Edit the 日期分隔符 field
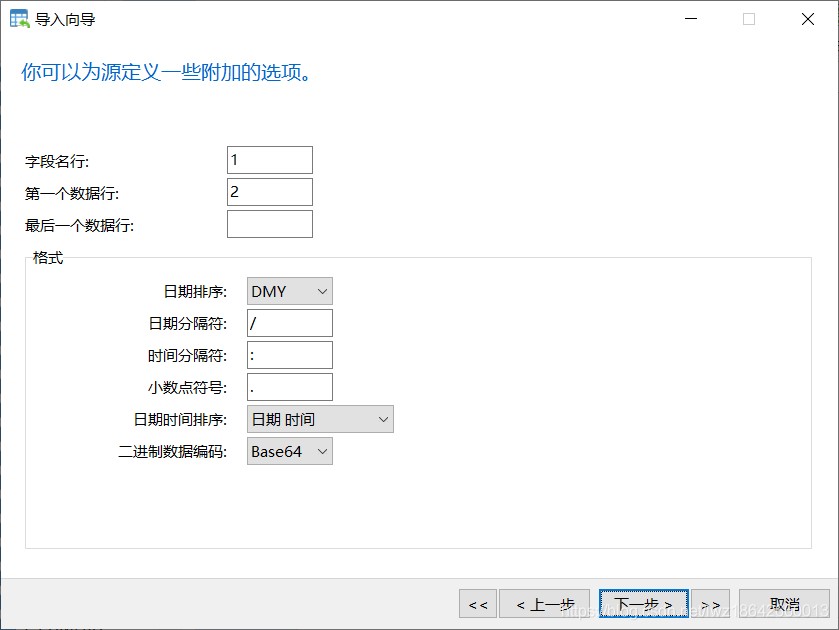Viewport: 839px width, 630px height. 289,323
